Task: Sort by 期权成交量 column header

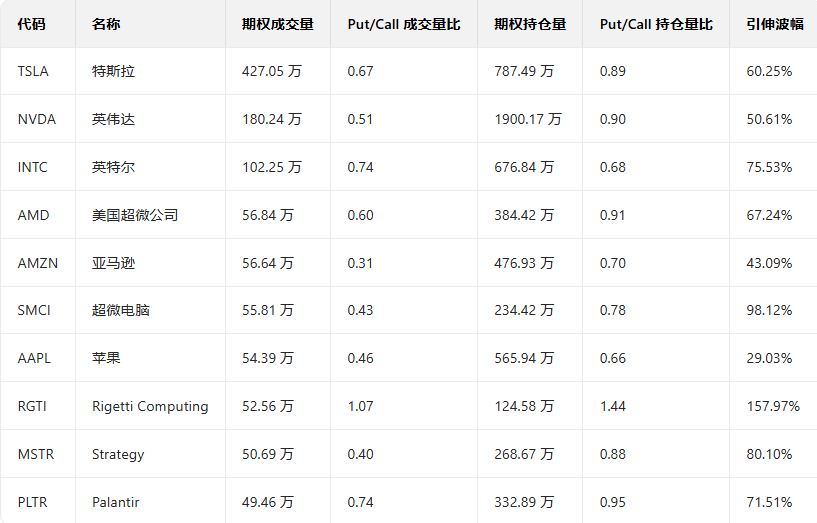Action: 275,24
